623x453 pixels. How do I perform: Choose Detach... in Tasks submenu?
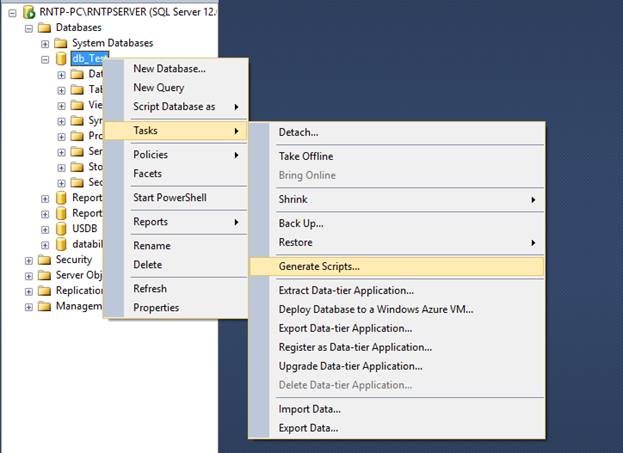(x=397, y=132)
